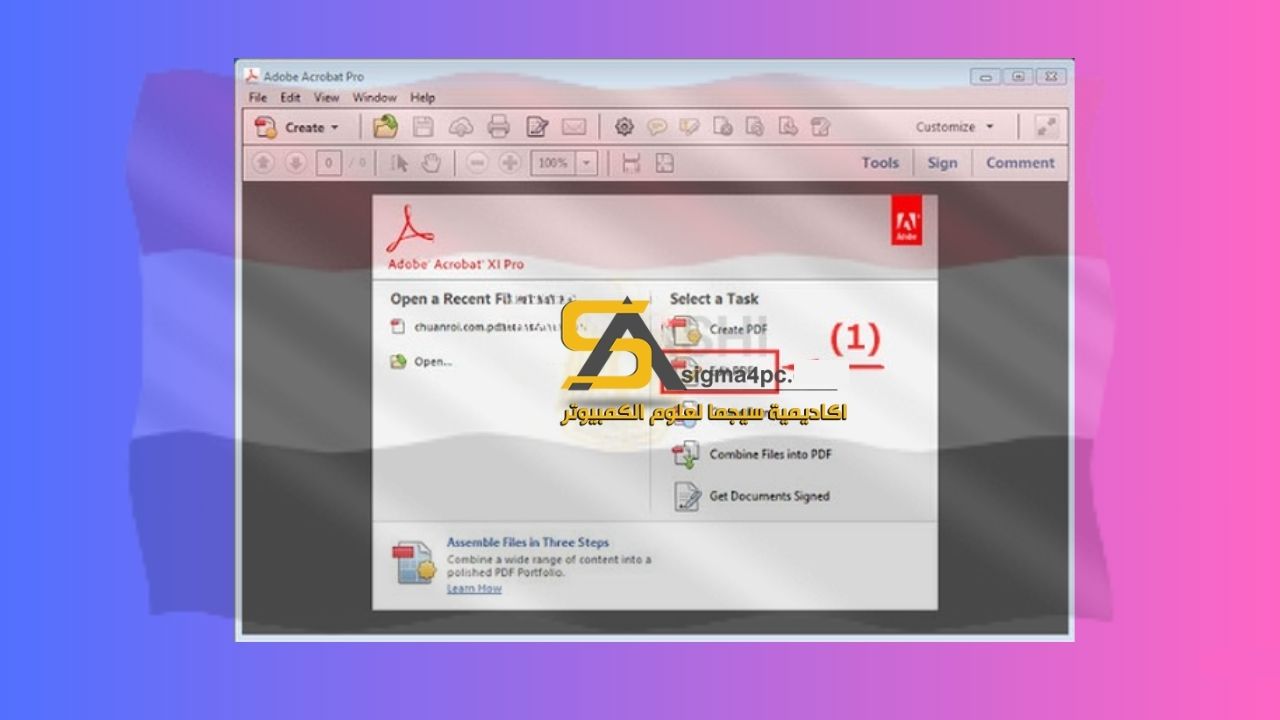Open the Comment pane
The image size is (1280, 720).
[x=1020, y=163]
